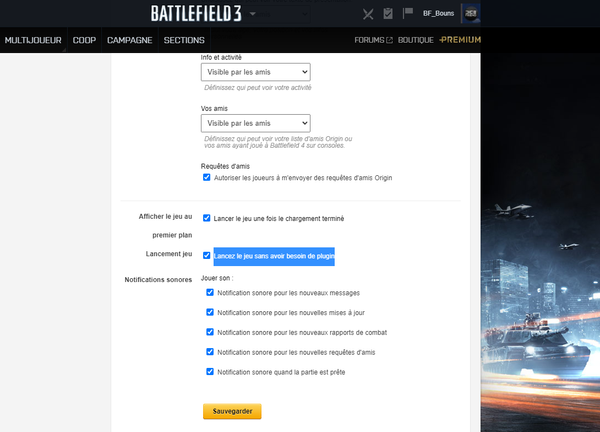This screenshot has height=432, width=600.
Task: Open the BF_Bouns profile avatar
Action: point(471,13)
